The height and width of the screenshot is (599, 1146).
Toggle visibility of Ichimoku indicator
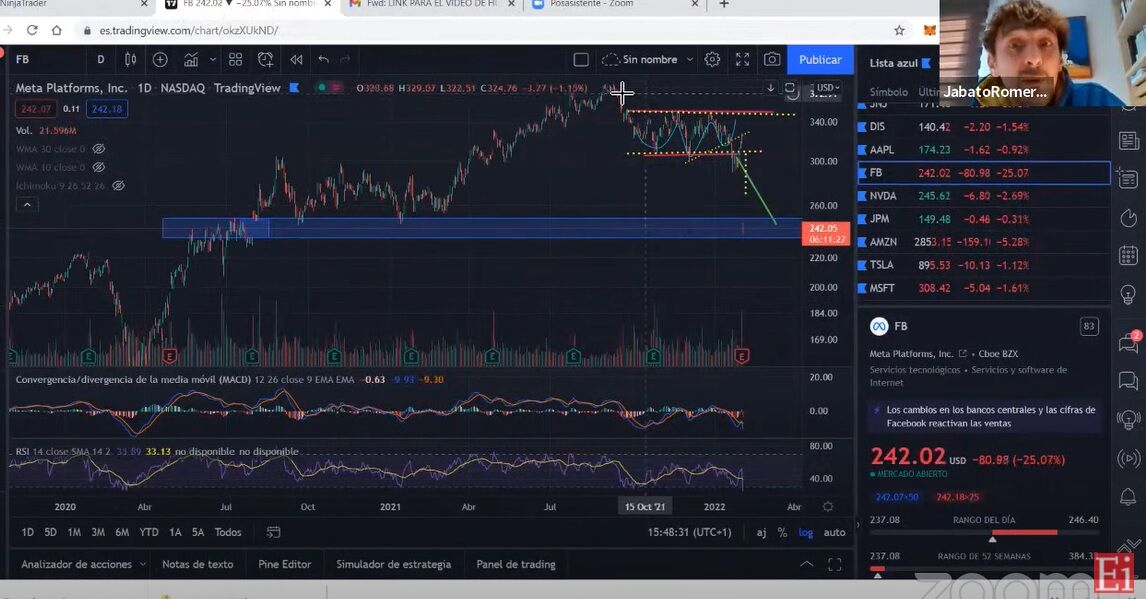[118, 186]
